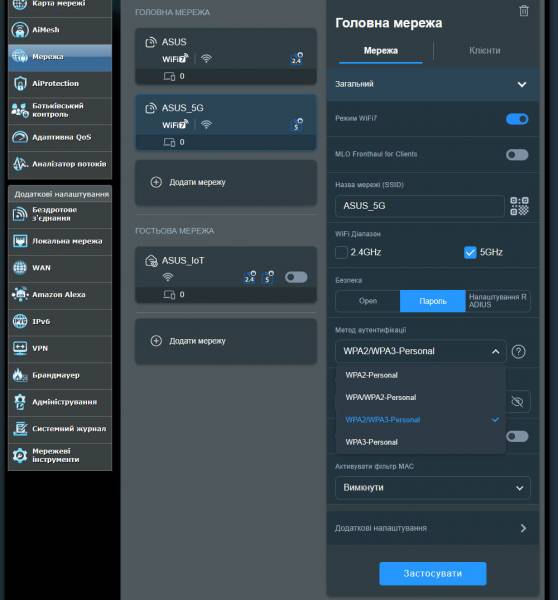Click the Адміністрування gear icon
This screenshot has height=600, width=558.
20,402
